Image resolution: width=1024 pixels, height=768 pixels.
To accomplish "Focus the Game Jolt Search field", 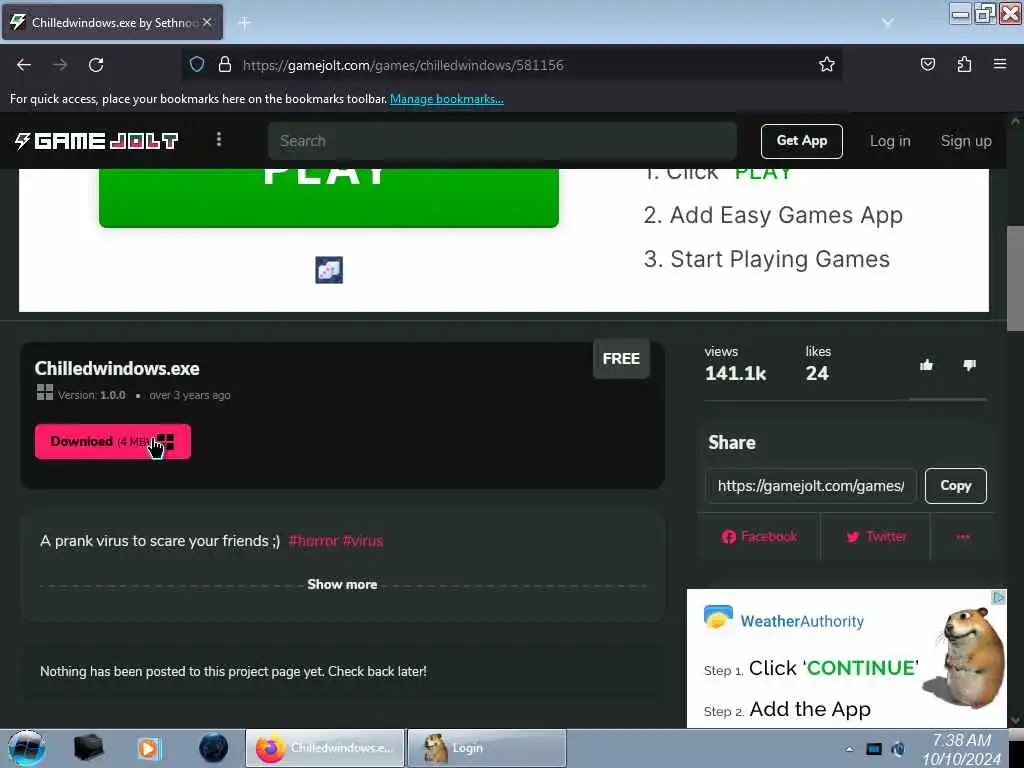I will point(502,140).
